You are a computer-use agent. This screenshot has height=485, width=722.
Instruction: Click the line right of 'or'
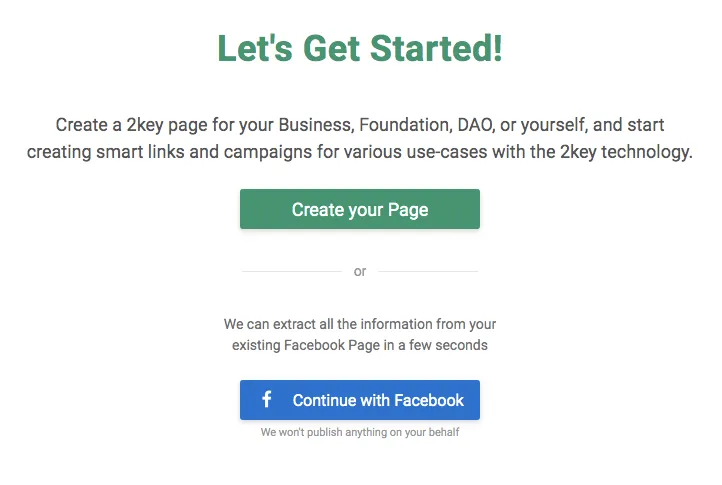click(428, 271)
